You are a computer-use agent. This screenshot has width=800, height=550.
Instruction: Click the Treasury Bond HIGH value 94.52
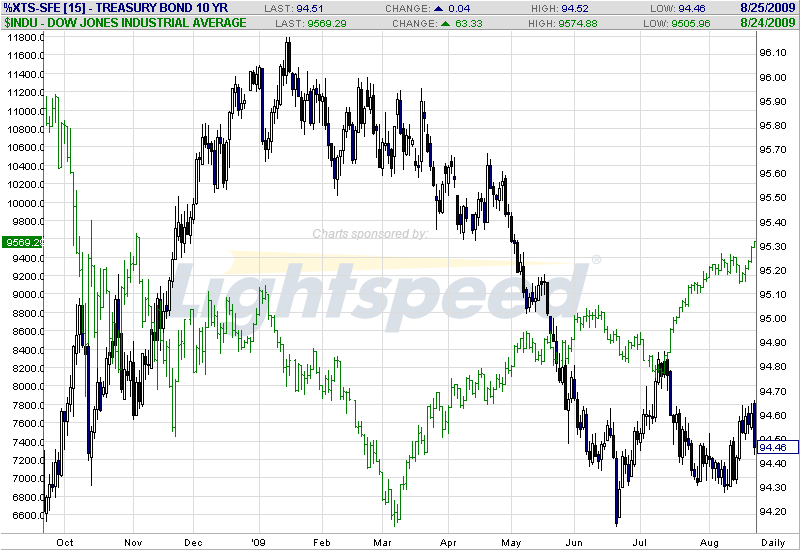point(574,9)
